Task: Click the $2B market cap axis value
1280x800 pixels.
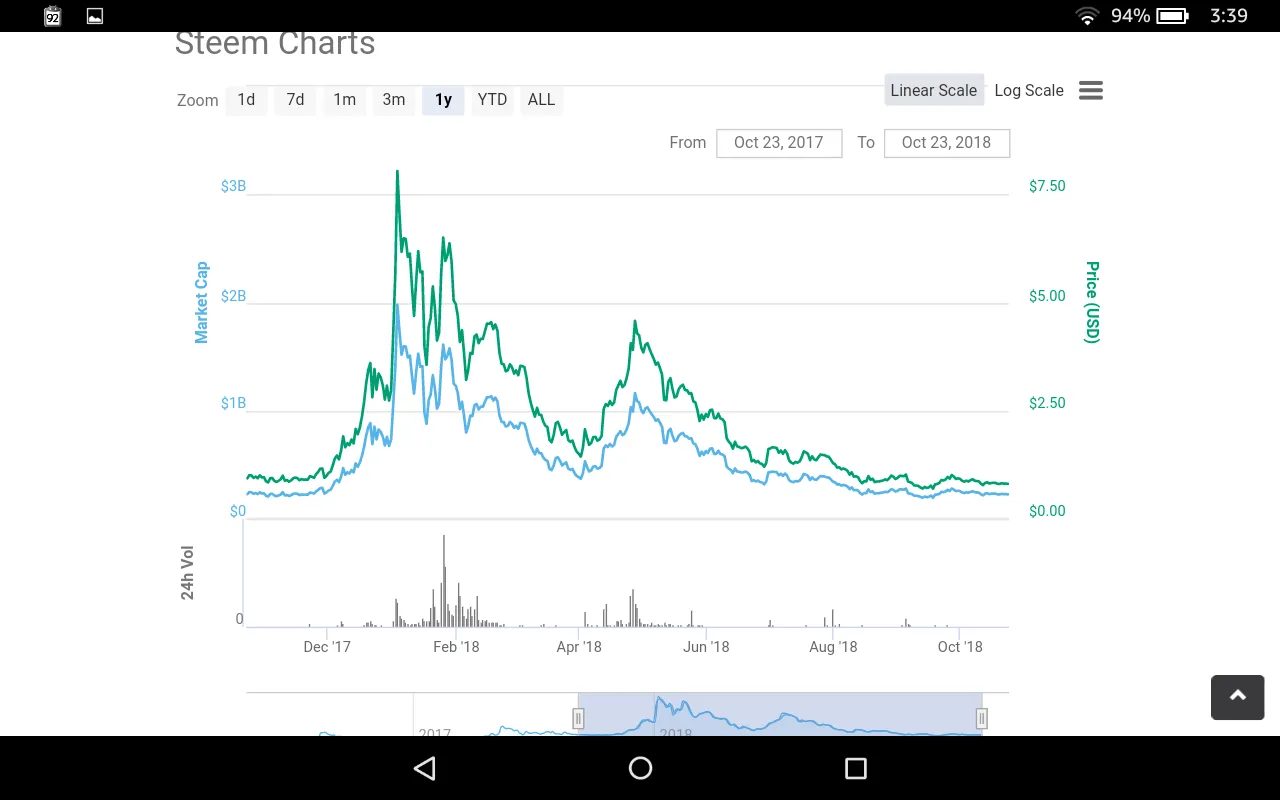Action: coord(233,296)
